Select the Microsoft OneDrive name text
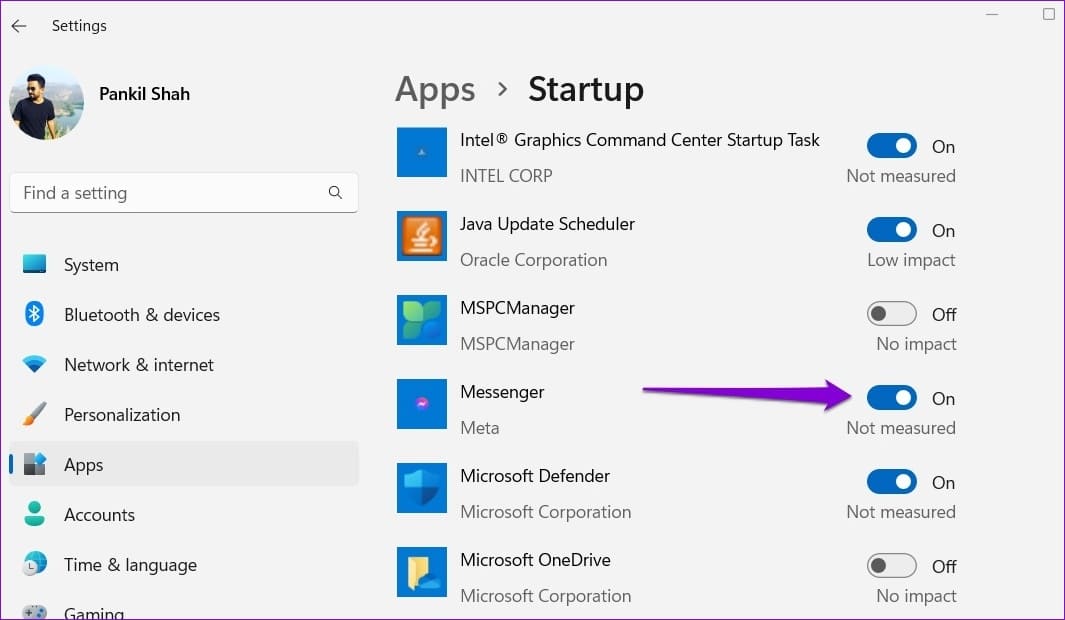 (535, 560)
